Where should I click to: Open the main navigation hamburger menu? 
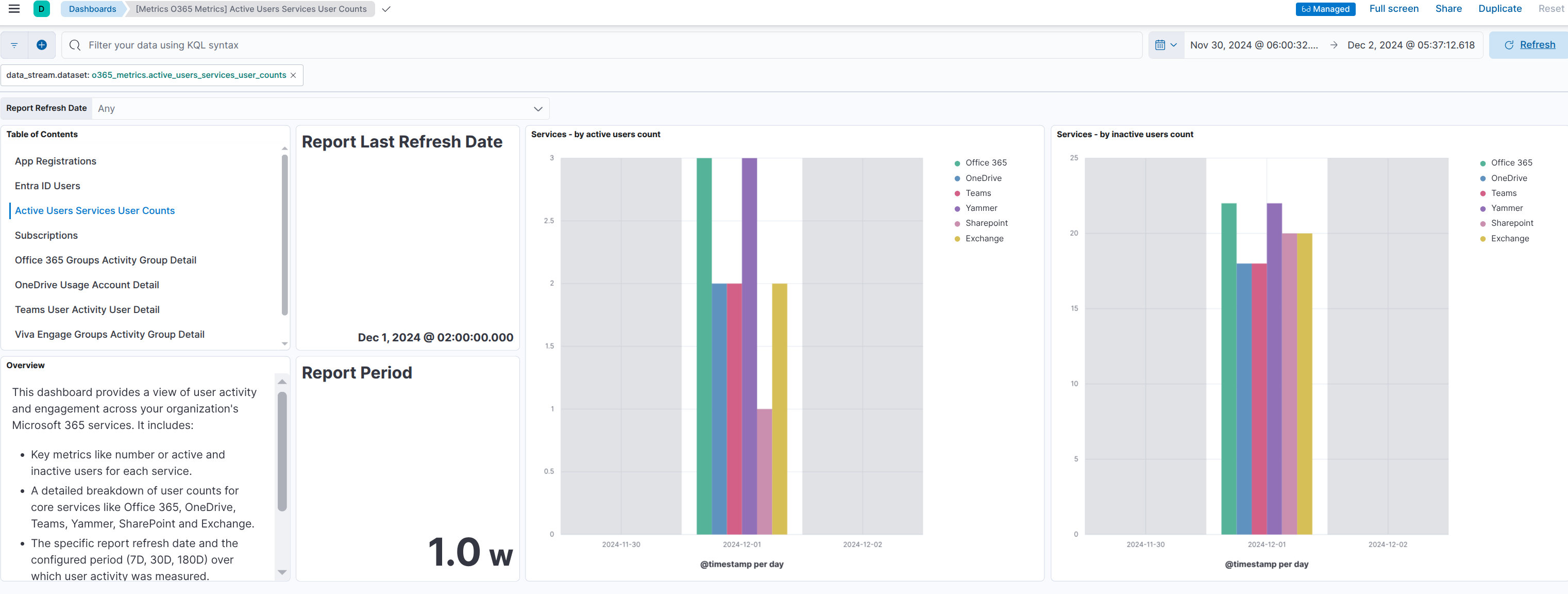click(13, 9)
